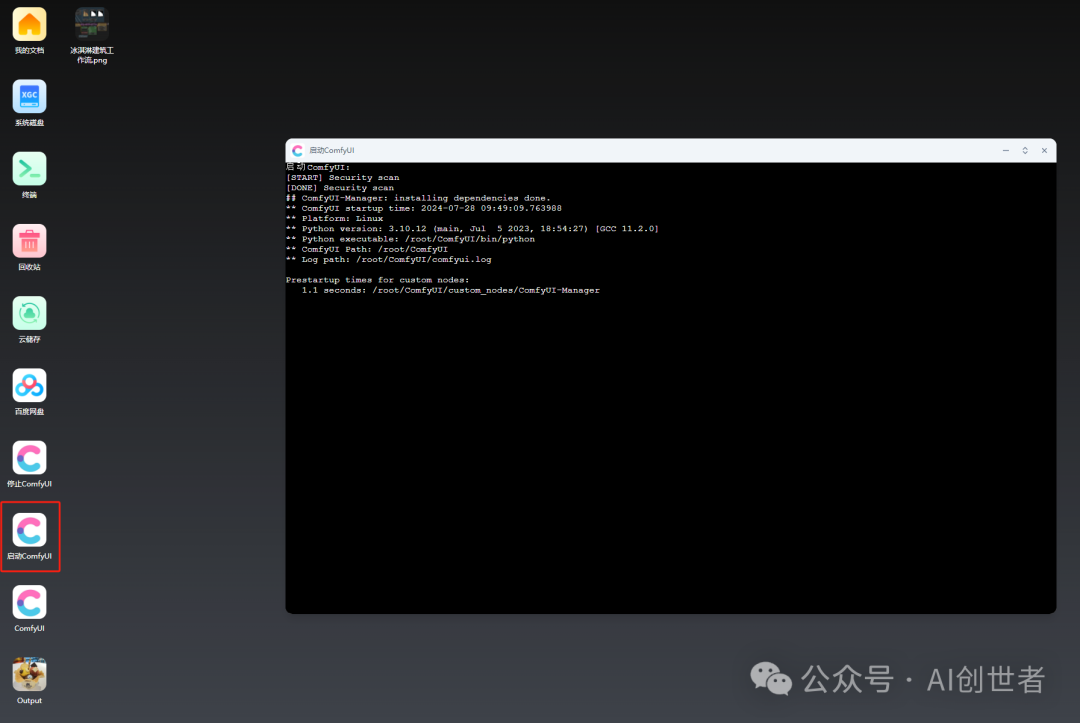This screenshot has width=1080, height=723.
Task: Click the 启动ComfyUI start icon on desktop
Action: 29,530
